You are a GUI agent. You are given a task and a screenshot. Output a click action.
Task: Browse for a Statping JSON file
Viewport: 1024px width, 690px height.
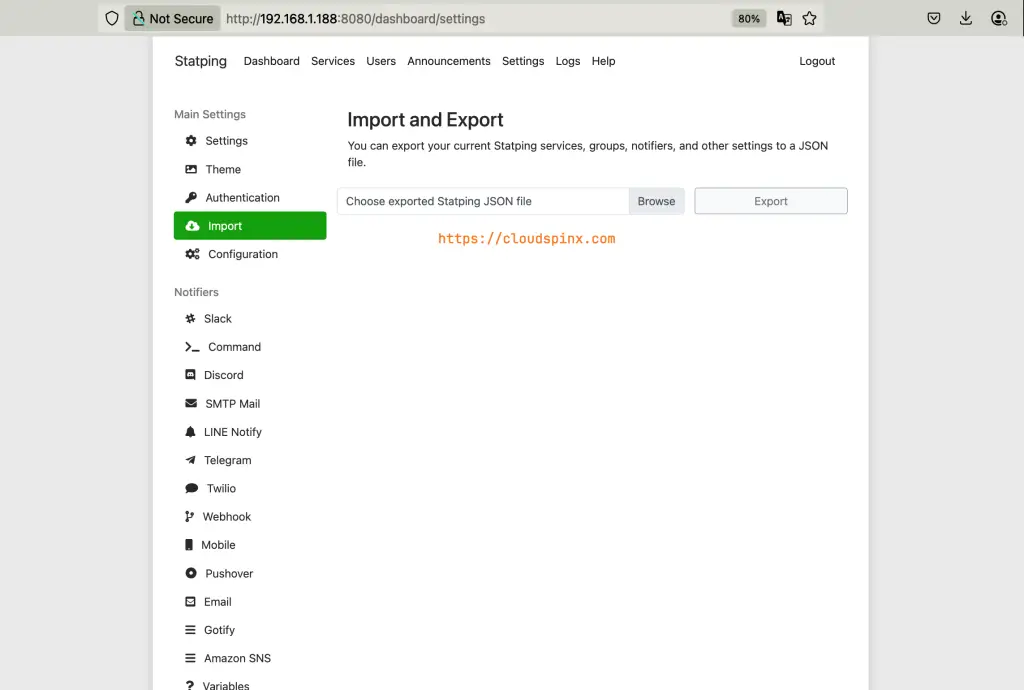point(656,200)
